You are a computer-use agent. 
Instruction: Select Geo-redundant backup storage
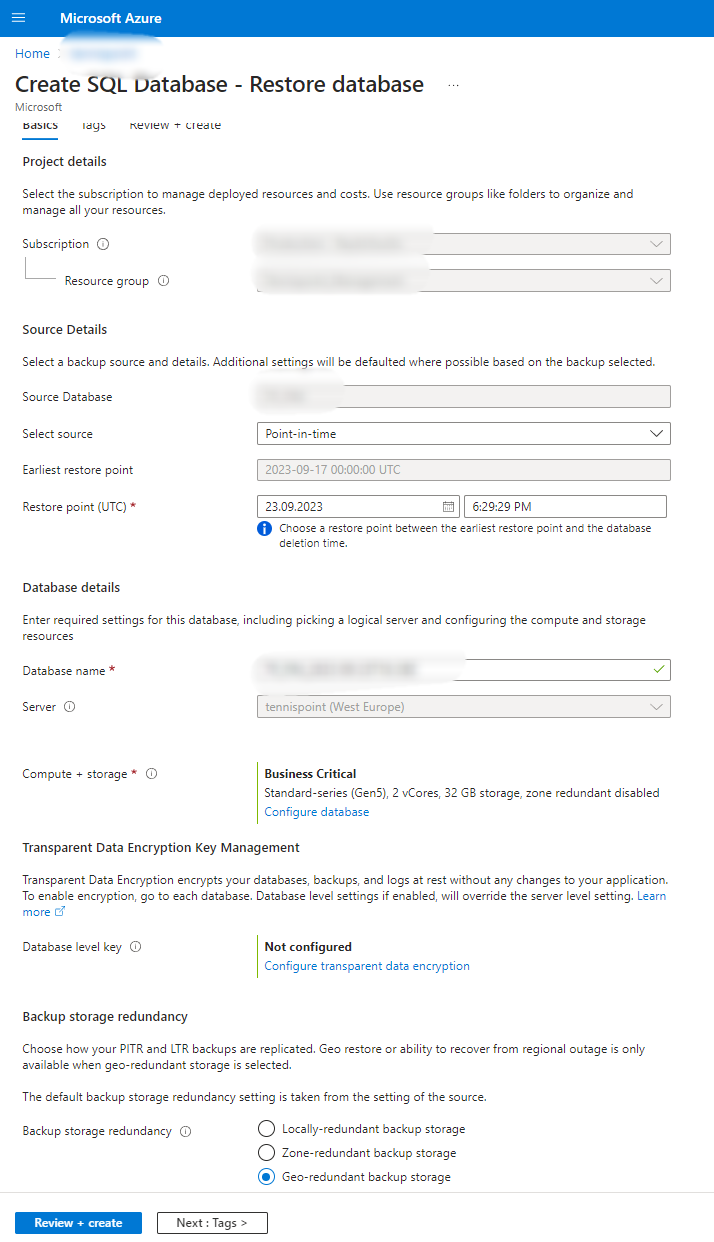tap(266, 1176)
